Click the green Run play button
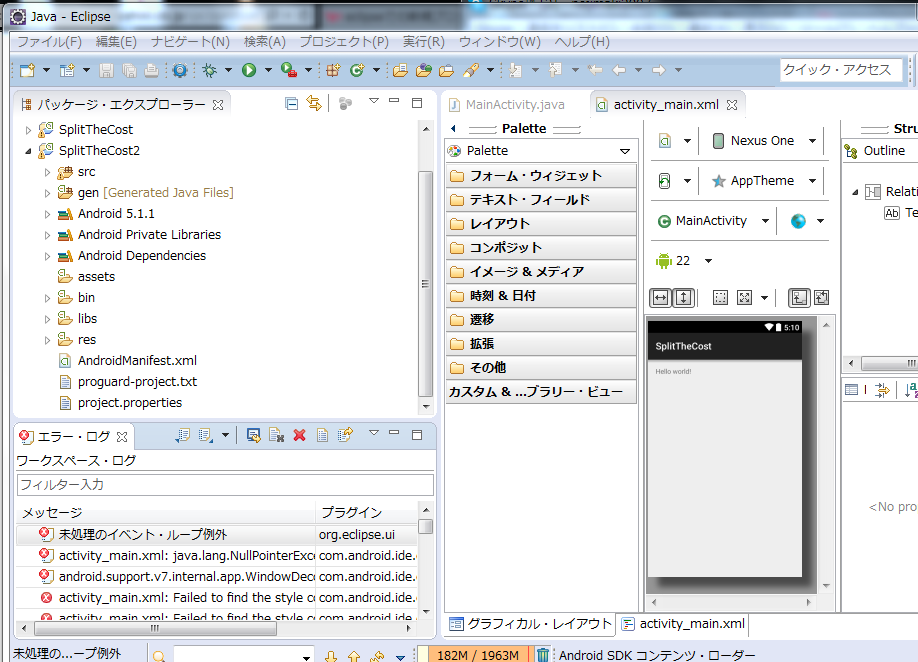This screenshot has height=662, width=918. tap(249, 70)
